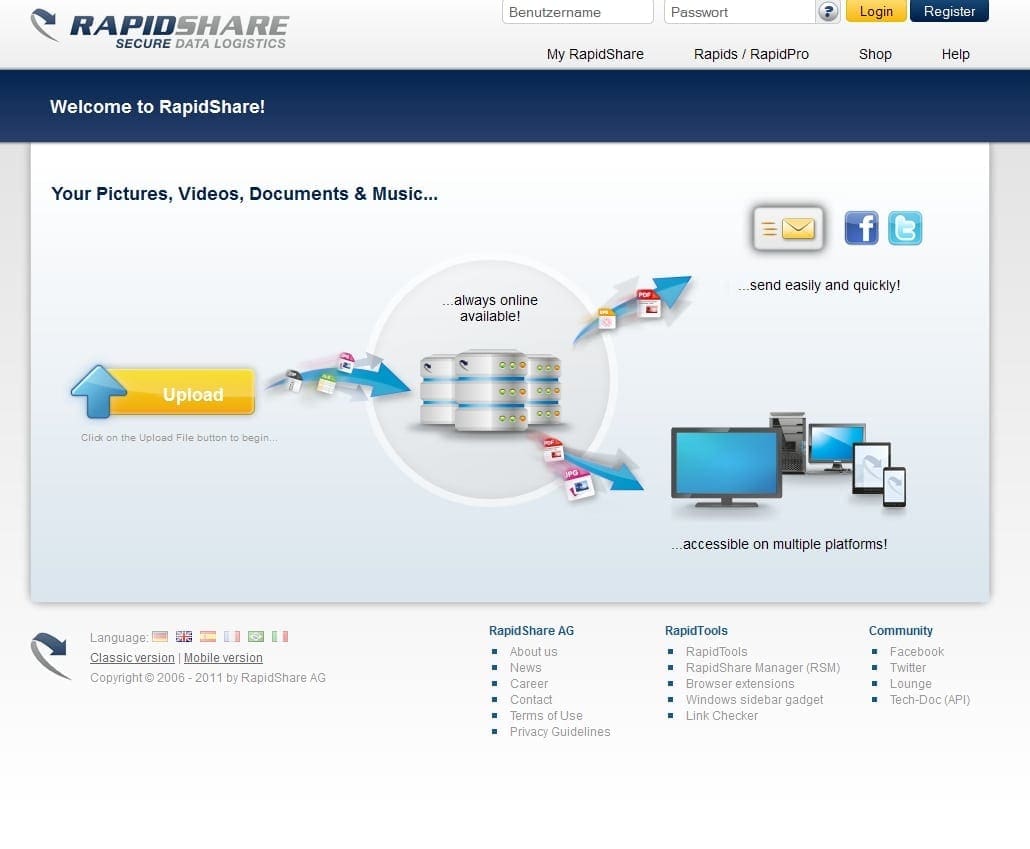Select the German flag language icon
1030x849 pixels.
tap(160, 636)
